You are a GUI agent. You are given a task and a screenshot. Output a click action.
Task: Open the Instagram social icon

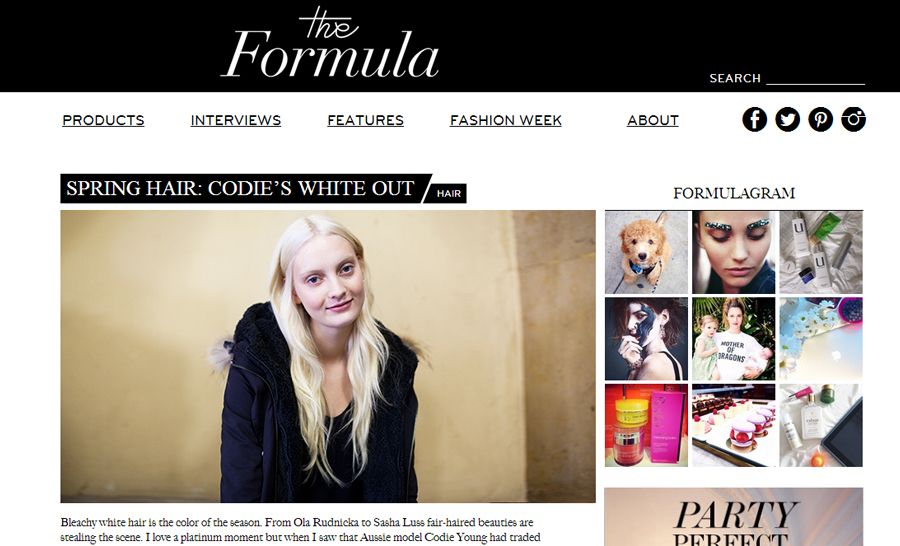[854, 119]
